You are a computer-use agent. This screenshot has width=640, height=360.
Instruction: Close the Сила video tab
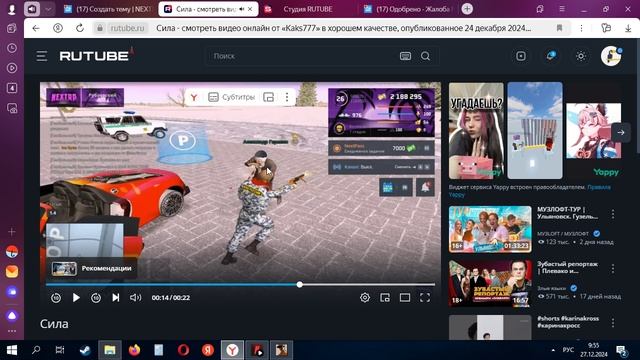point(250,9)
